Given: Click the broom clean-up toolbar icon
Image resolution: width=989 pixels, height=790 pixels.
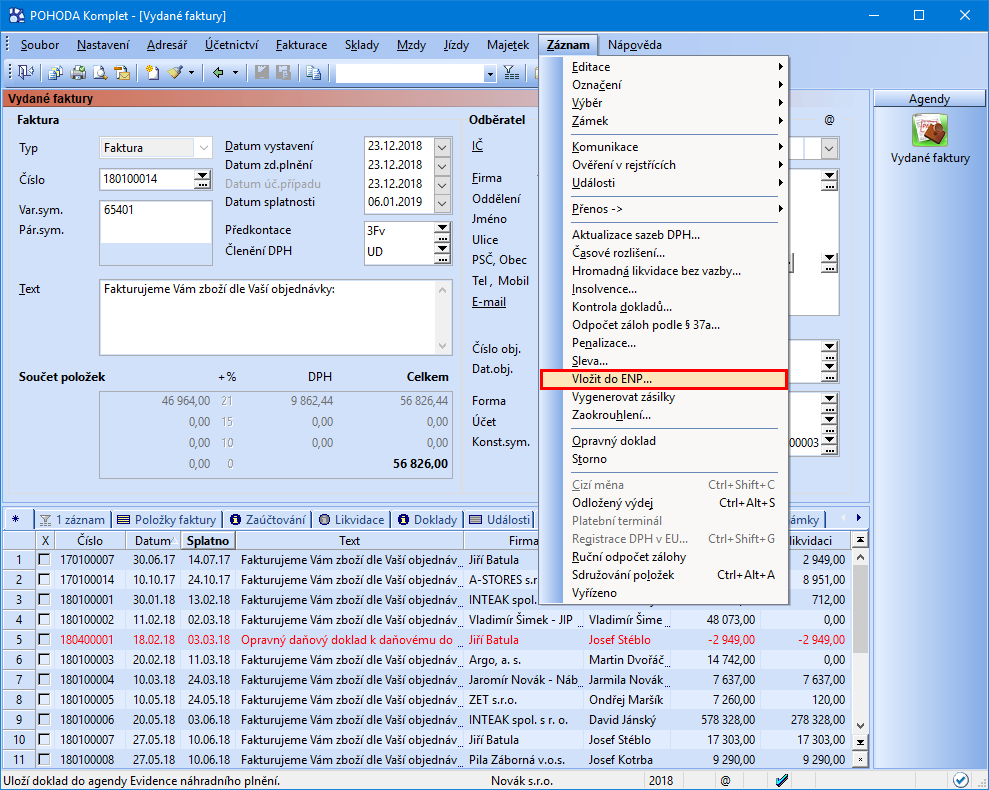Looking at the screenshot, I should (175, 73).
